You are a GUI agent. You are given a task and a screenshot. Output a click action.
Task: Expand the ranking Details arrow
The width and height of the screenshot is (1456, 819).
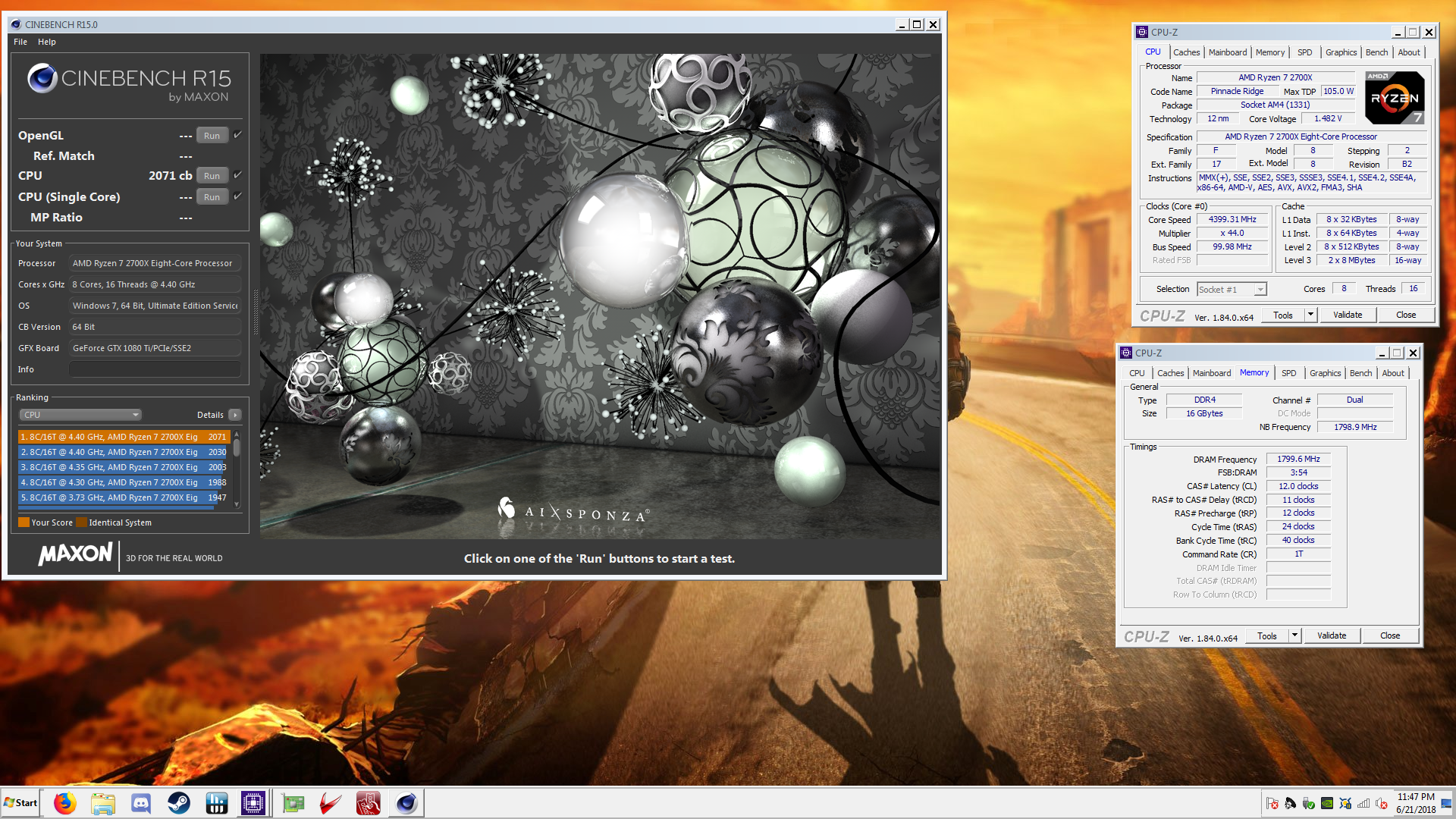pyautogui.click(x=235, y=415)
